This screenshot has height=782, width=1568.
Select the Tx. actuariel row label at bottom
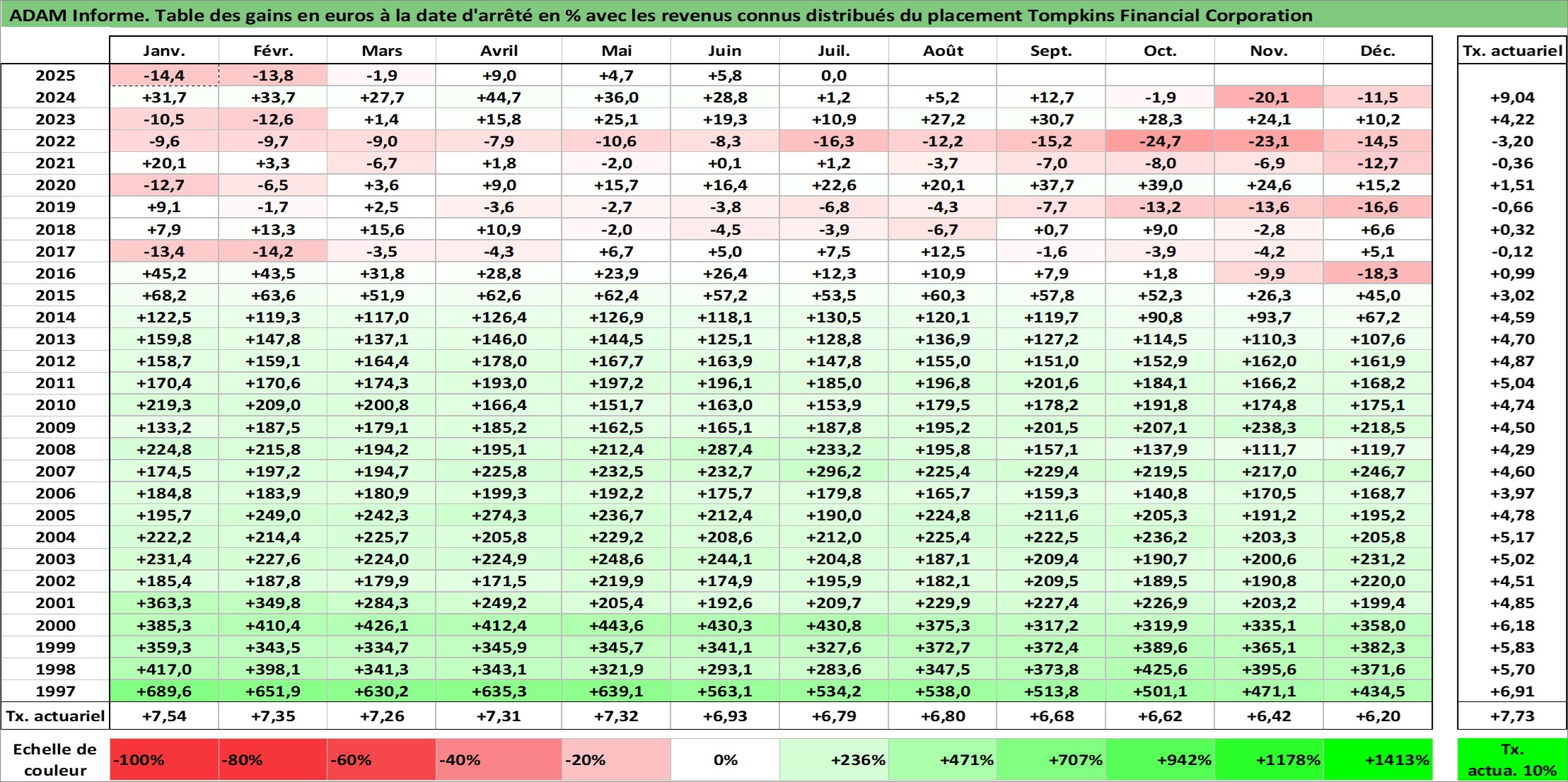pos(55,716)
